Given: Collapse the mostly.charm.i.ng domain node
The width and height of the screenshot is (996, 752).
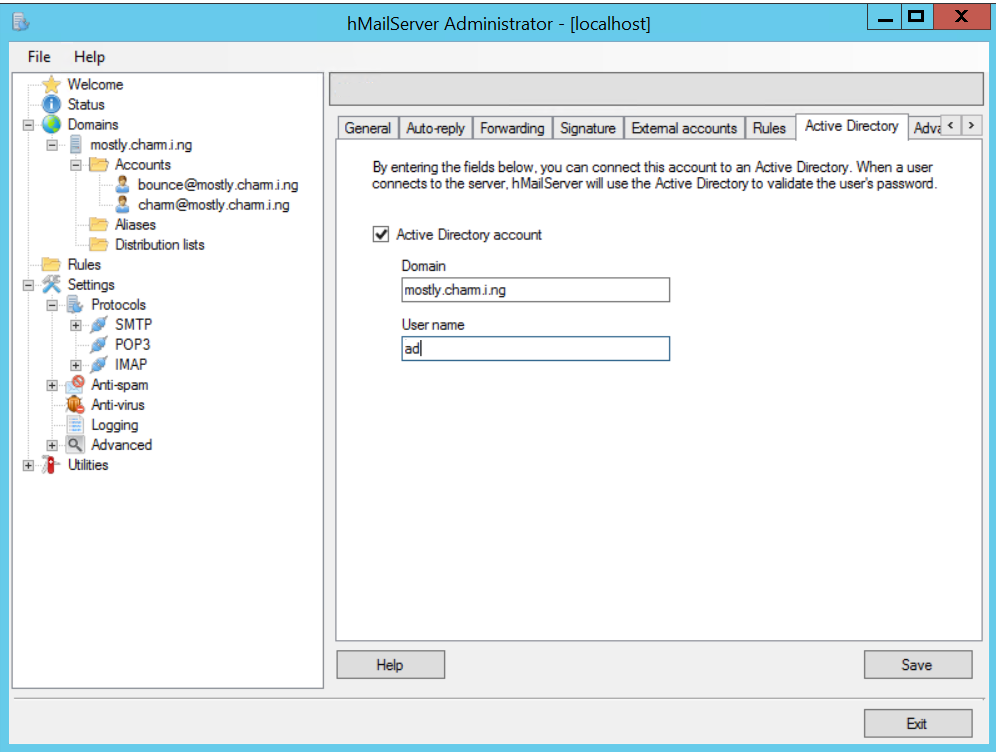Looking at the screenshot, I should pos(52,145).
